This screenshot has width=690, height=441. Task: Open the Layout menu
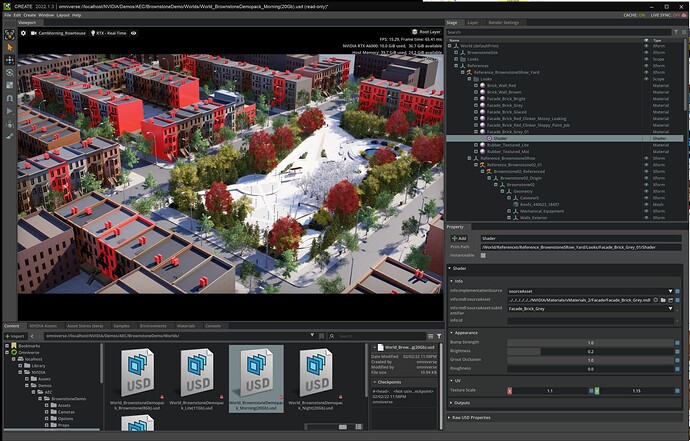(x=63, y=15)
